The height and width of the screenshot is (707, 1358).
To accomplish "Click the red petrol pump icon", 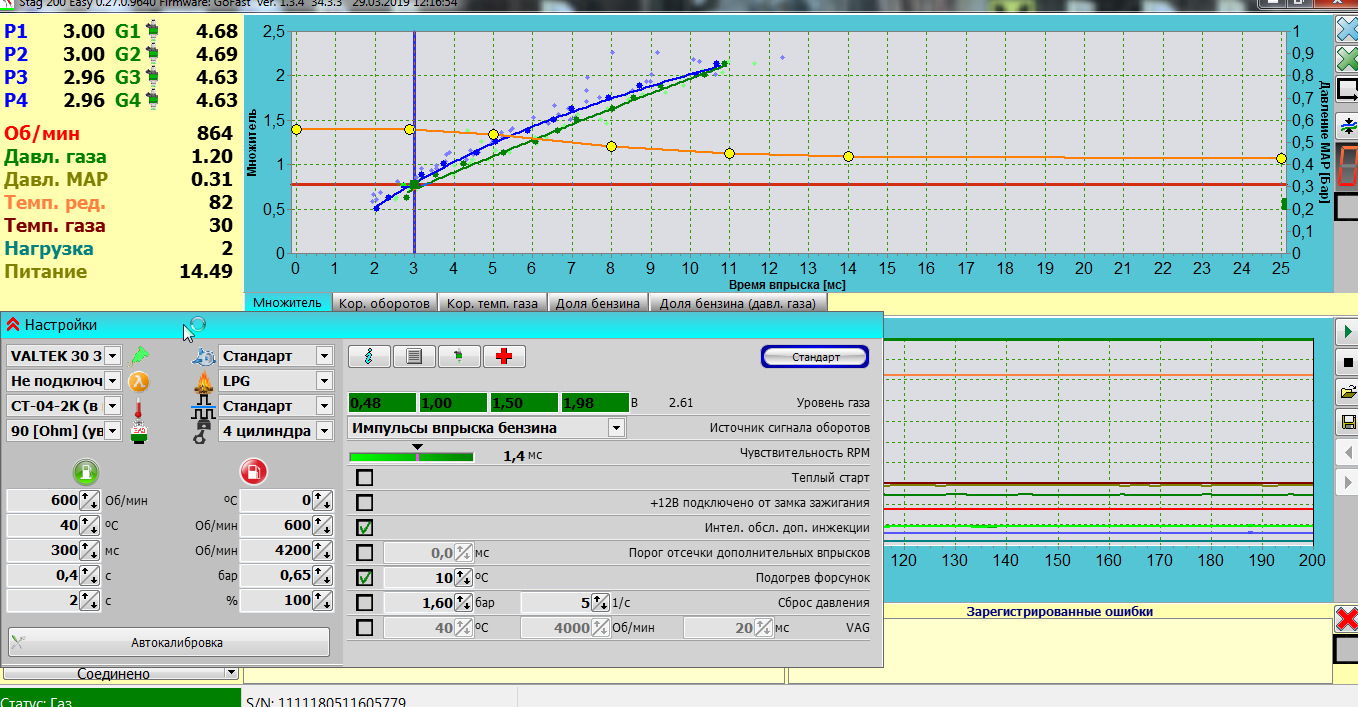I will point(252,471).
